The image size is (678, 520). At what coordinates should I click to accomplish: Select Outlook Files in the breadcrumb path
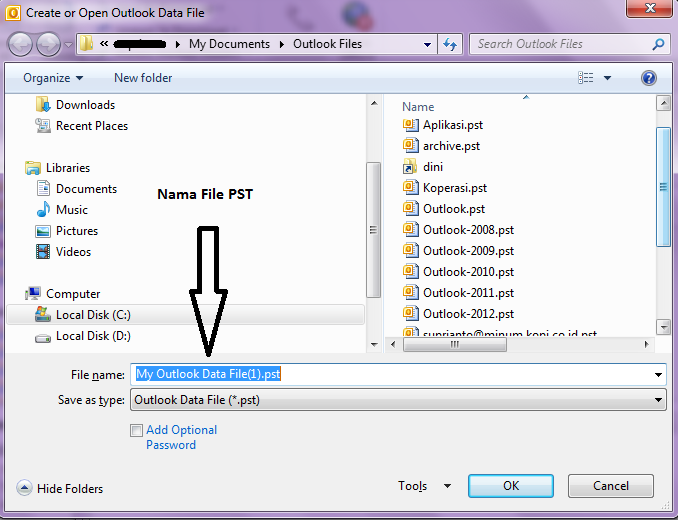pyautogui.click(x=327, y=44)
